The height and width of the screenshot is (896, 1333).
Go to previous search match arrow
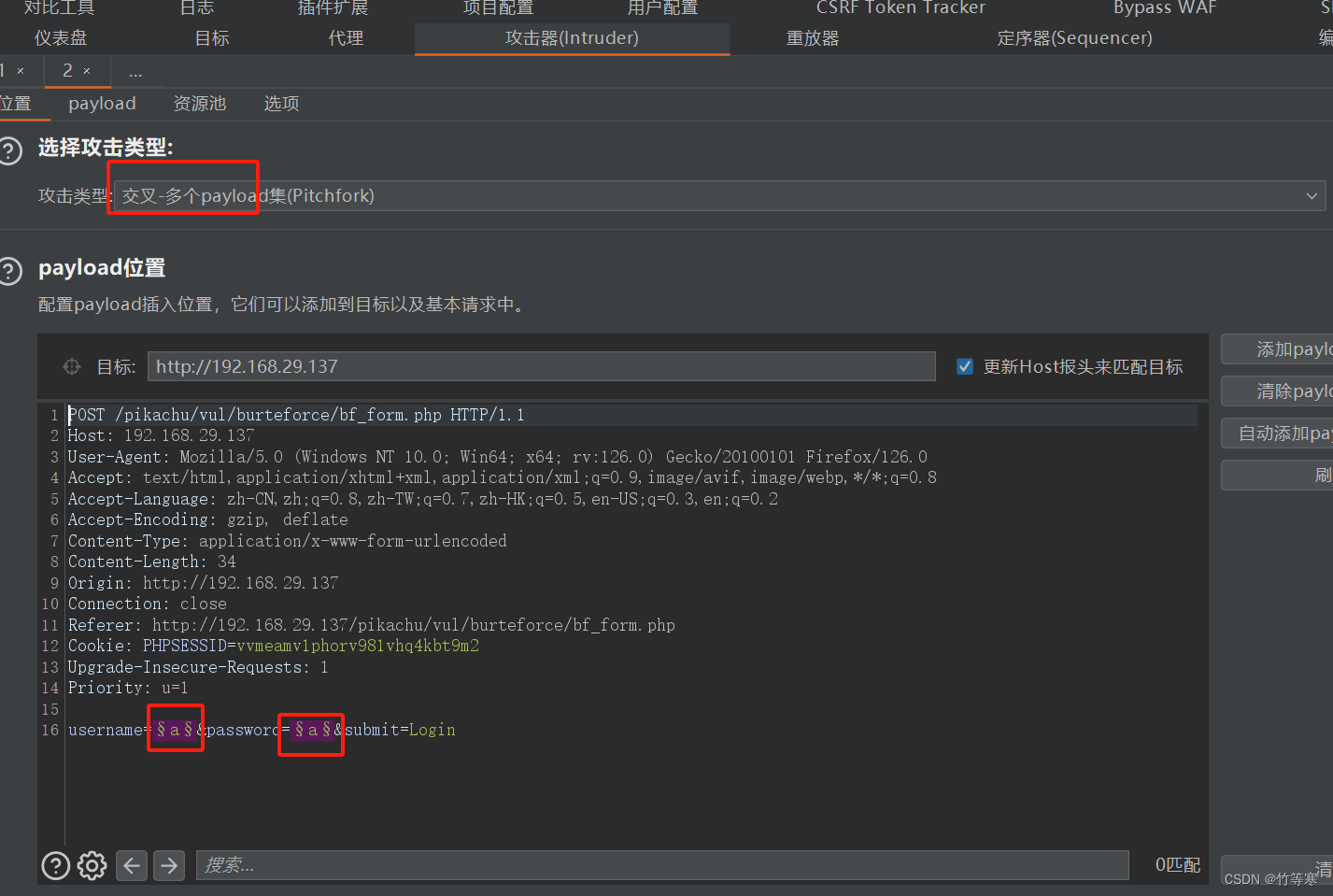click(x=132, y=866)
